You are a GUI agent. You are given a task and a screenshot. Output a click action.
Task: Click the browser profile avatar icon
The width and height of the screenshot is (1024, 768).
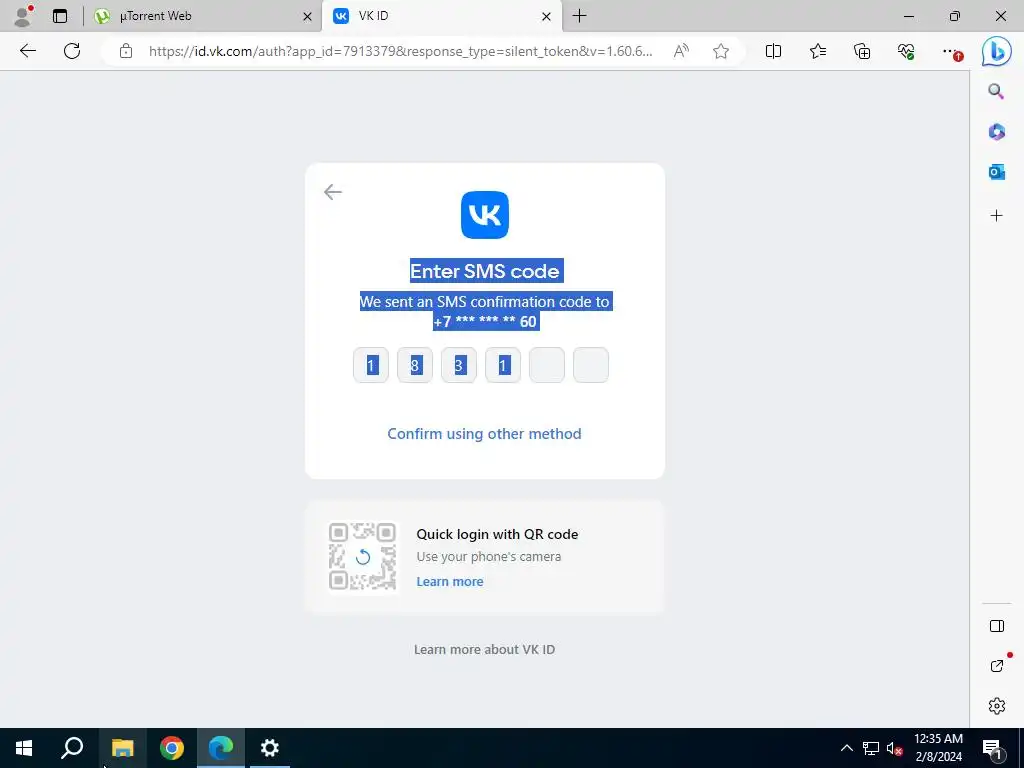pos(24,16)
